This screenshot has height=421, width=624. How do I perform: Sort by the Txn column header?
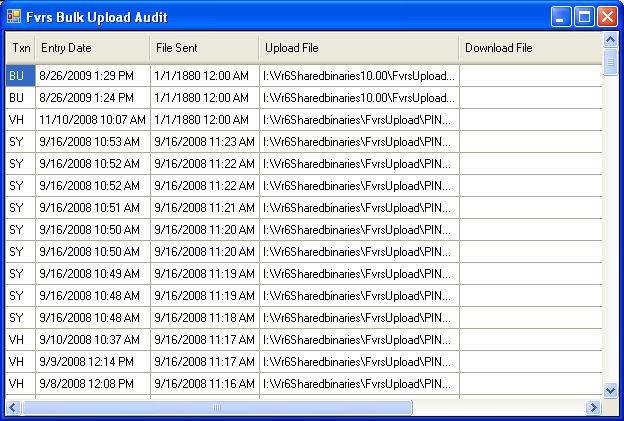(x=21, y=48)
